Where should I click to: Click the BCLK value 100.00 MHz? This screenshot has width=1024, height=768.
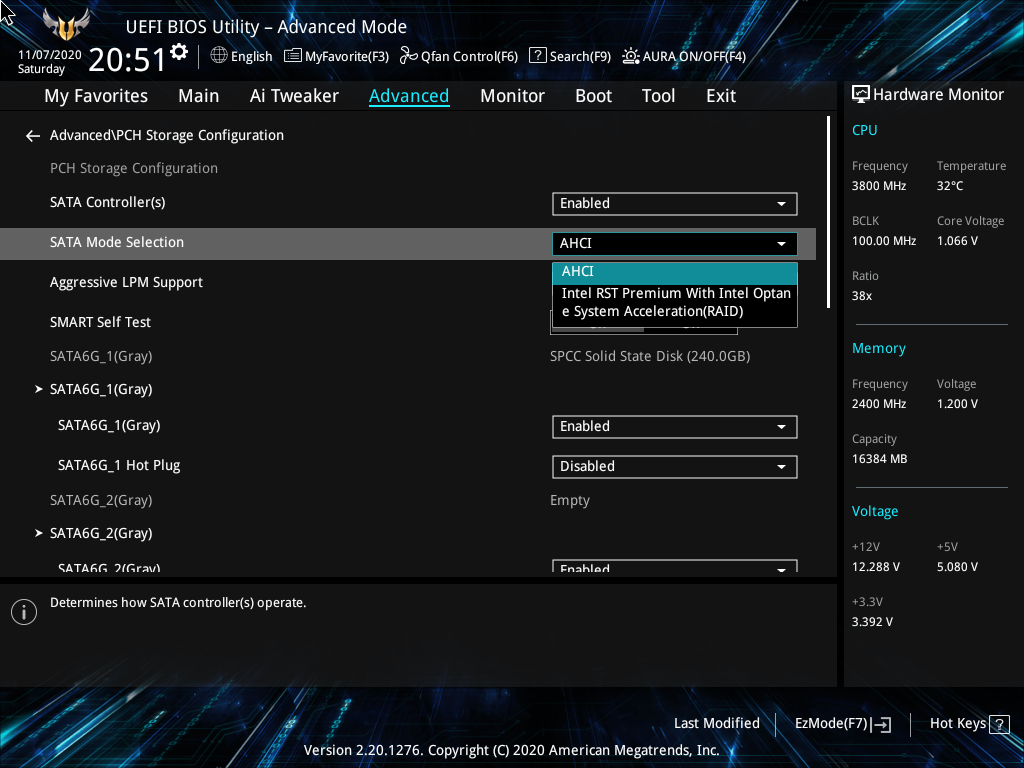point(884,241)
